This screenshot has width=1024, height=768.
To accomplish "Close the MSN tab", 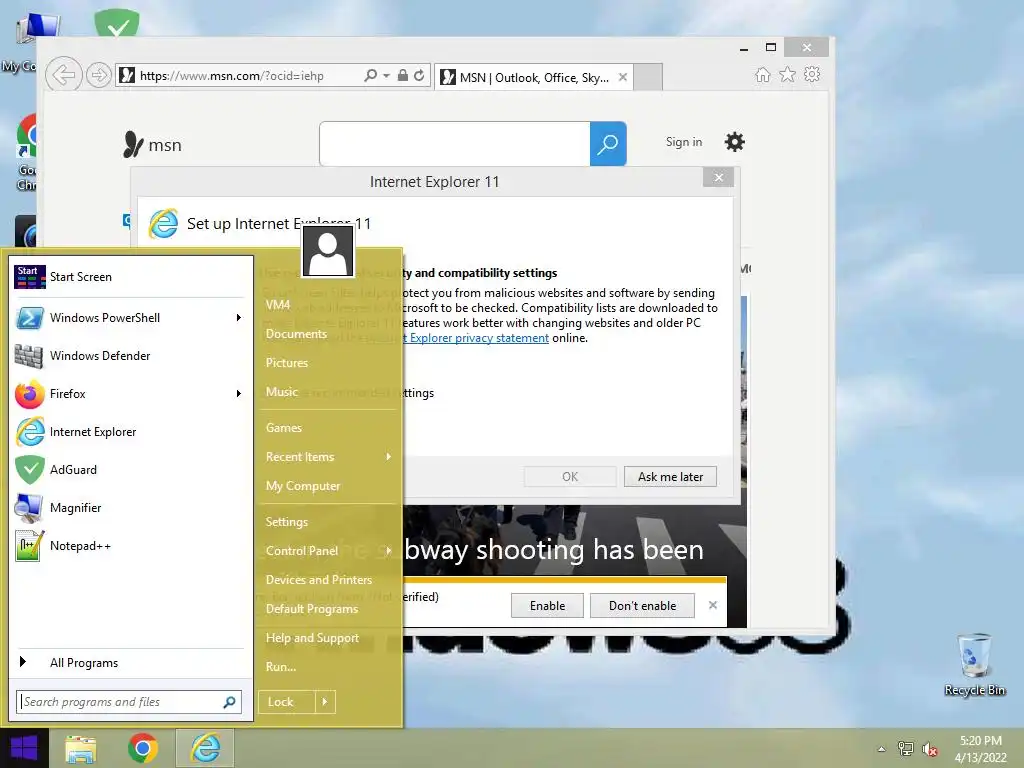I will pyautogui.click(x=623, y=77).
